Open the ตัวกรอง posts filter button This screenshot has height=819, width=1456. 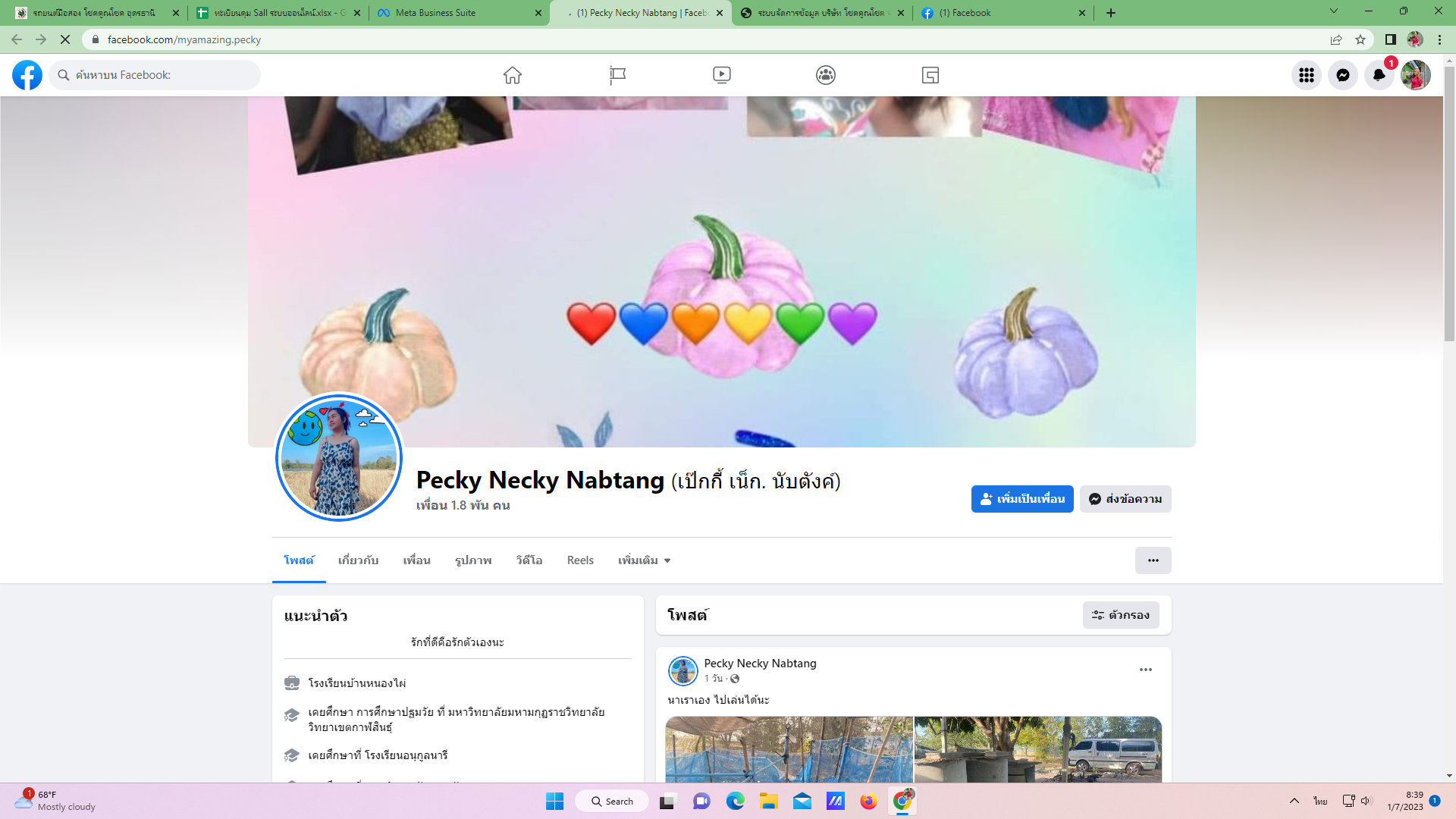[1120, 615]
